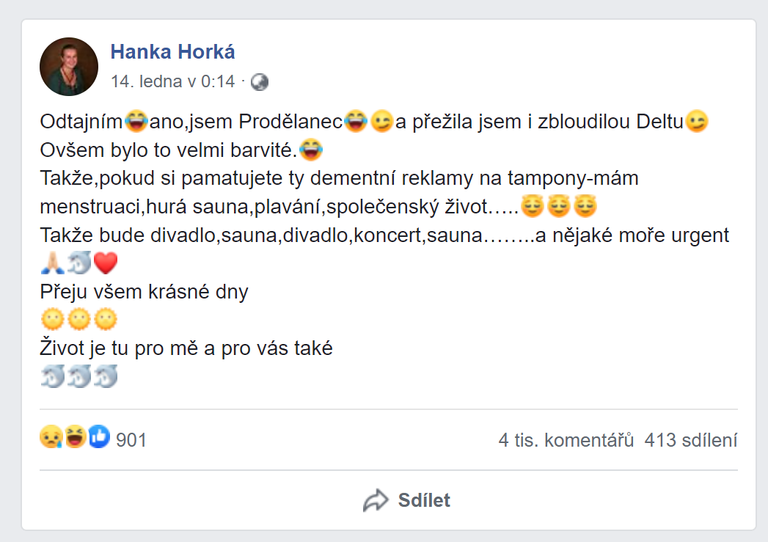The image size is (768, 542).
Task: Open the Hanka Horká profile name link
Action: tap(172, 52)
